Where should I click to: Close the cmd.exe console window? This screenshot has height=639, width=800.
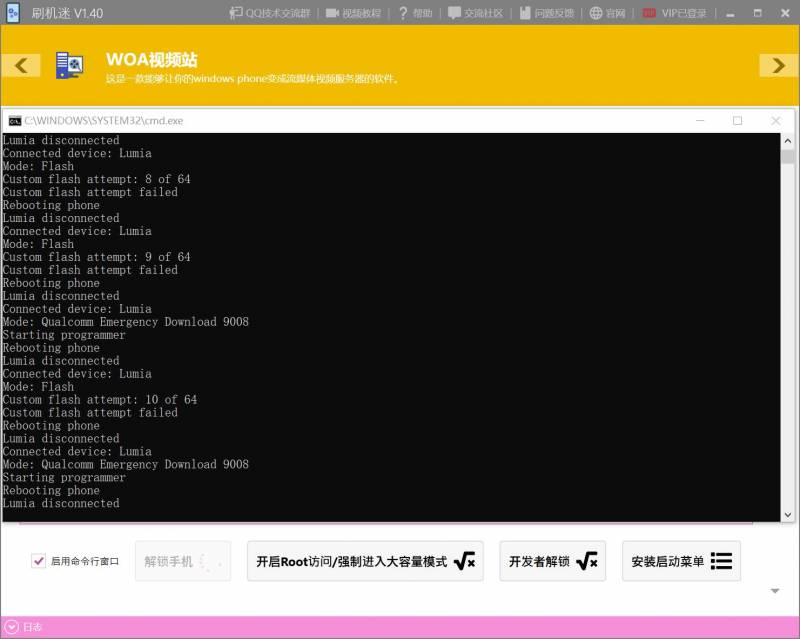click(776, 121)
